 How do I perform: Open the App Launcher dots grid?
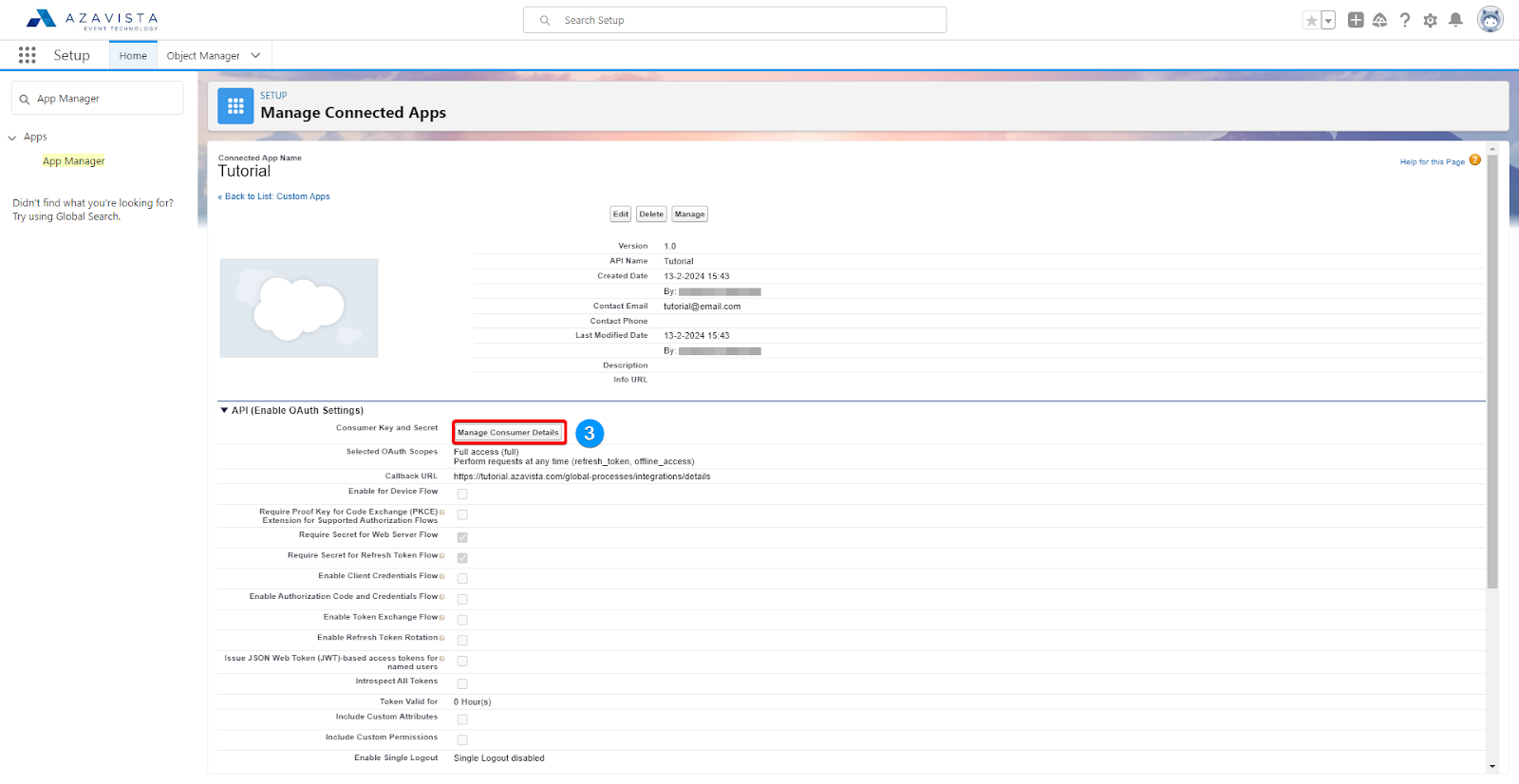(x=28, y=55)
